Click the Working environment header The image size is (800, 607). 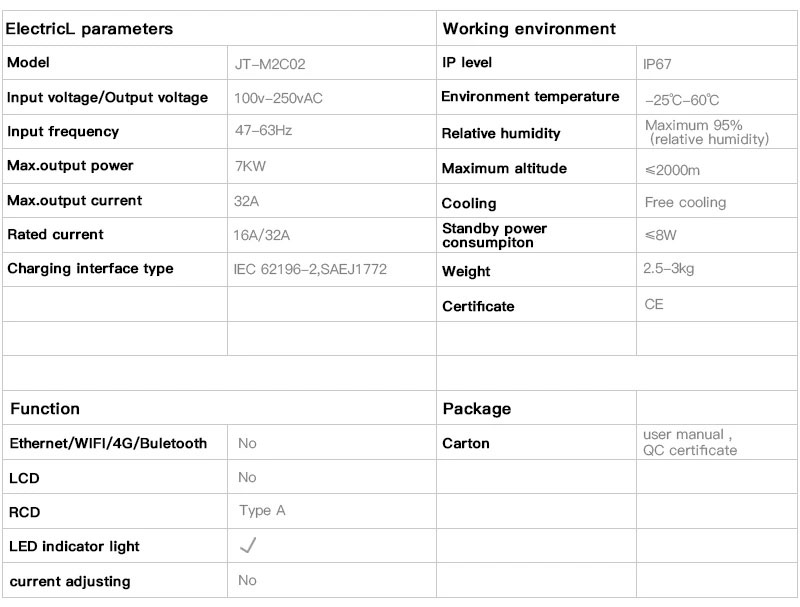tap(529, 29)
